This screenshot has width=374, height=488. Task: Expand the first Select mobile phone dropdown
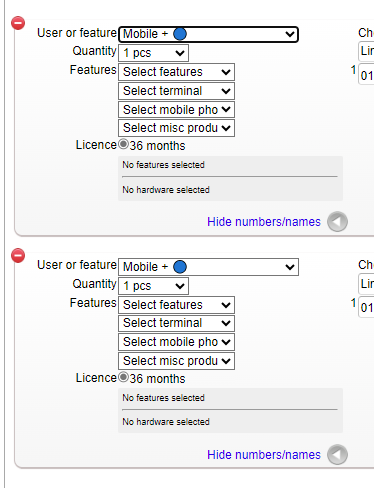(x=176, y=109)
